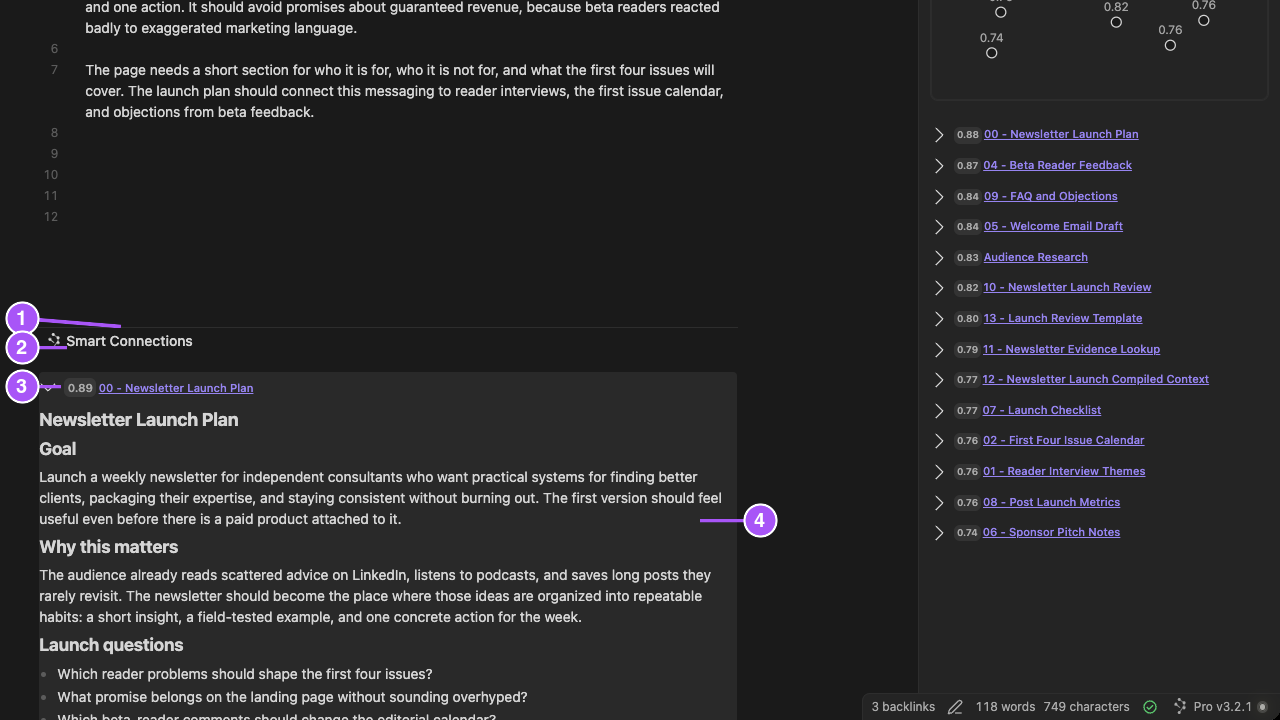Open the '06 - Sponsor Pitch Notes' link
Screen dimensions: 1280x720
1052,532
